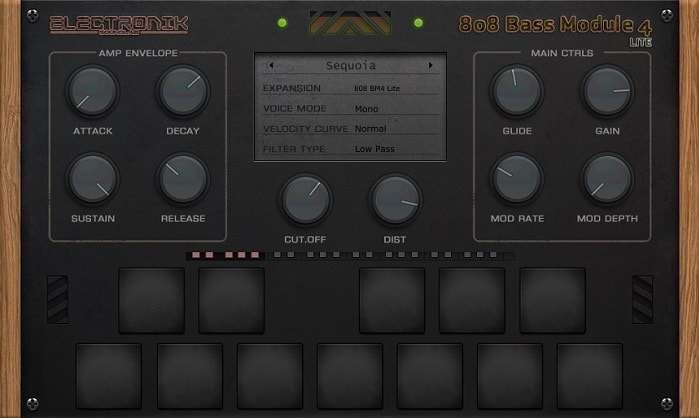Trigger the D pad, second in the lower row
The width and height of the screenshot is (699, 418).
[190, 376]
